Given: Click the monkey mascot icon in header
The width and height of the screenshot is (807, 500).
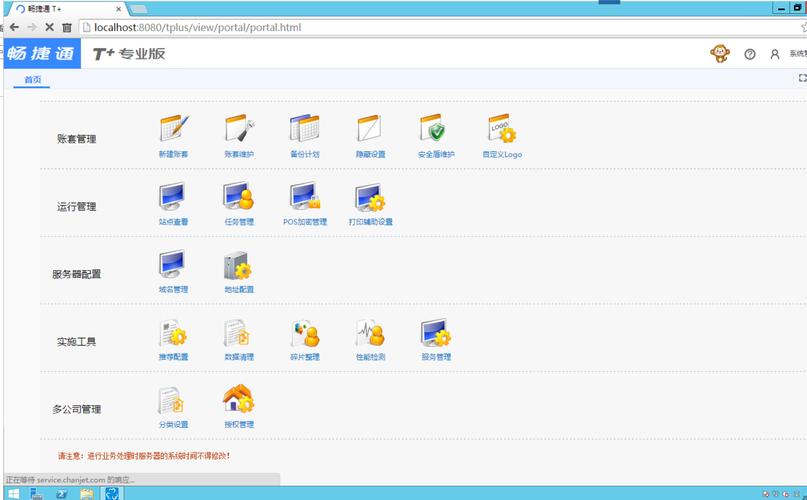Looking at the screenshot, I should coord(720,54).
